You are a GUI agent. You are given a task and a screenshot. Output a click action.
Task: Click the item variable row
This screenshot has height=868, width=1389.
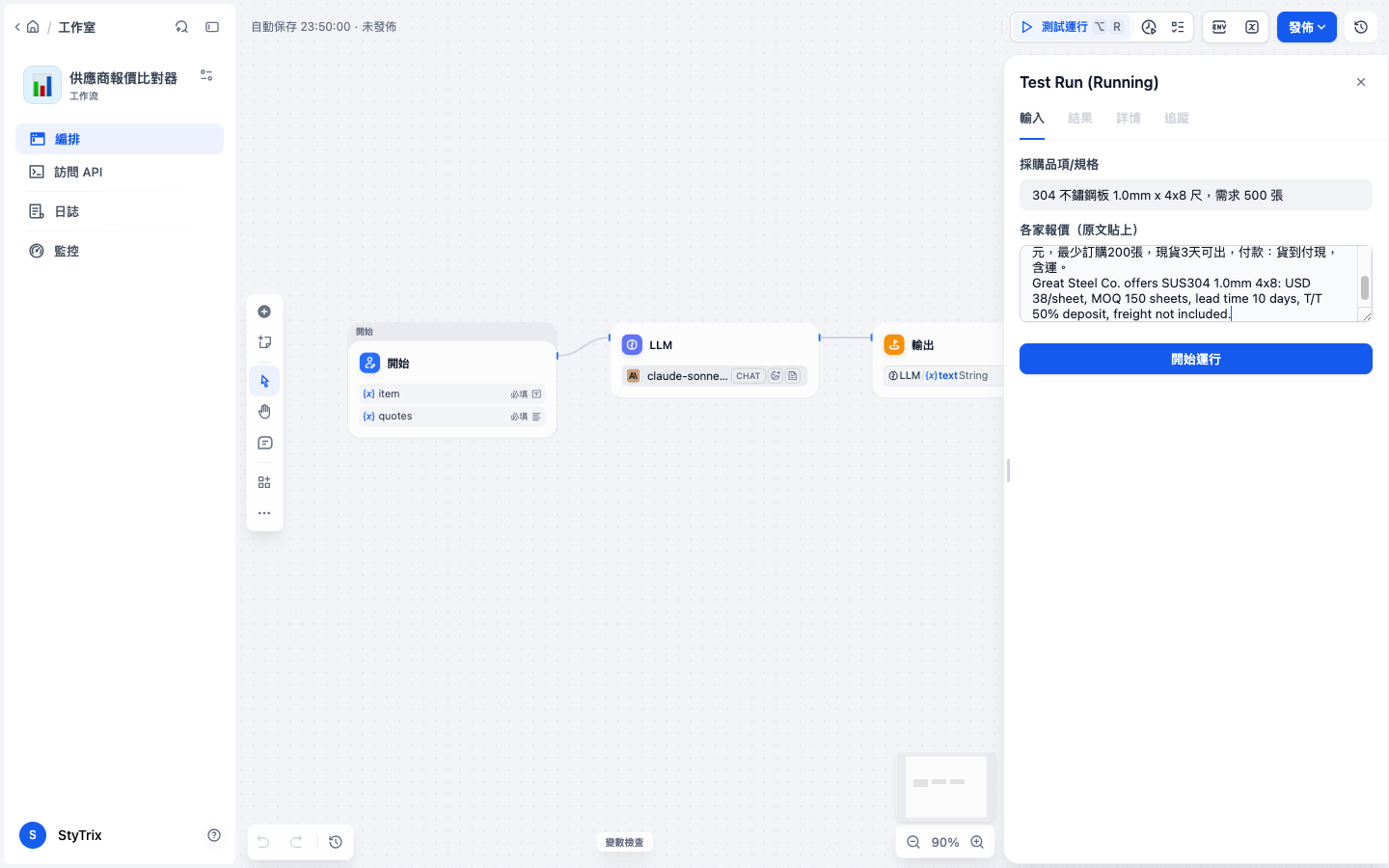coord(452,393)
